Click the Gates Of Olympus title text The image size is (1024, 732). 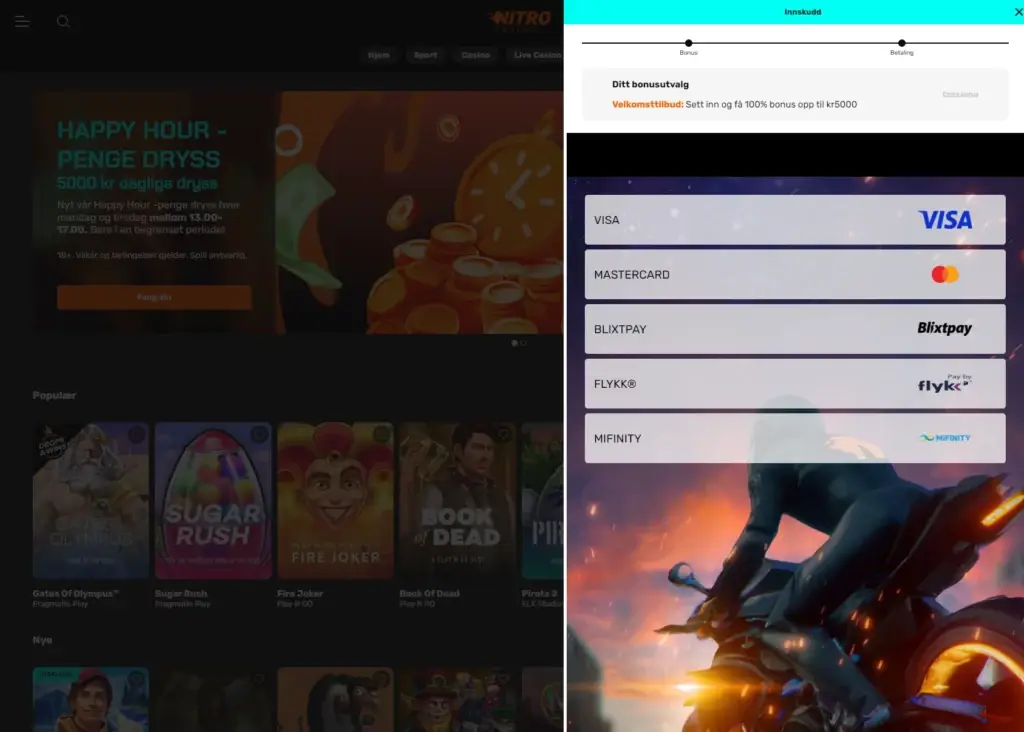pos(76,594)
